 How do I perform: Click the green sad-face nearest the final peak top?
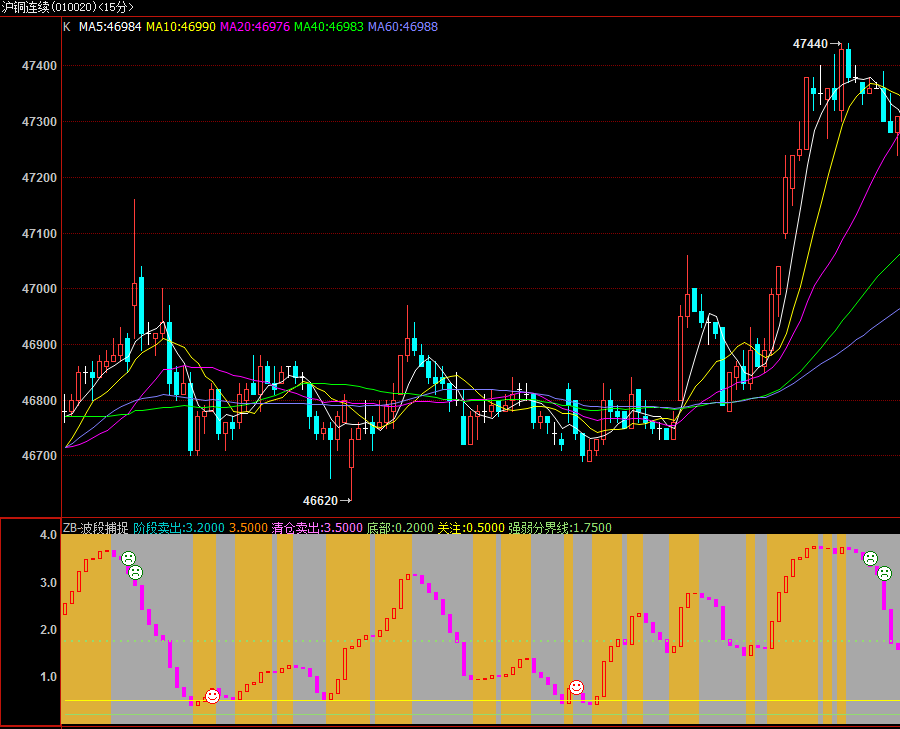click(871, 558)
